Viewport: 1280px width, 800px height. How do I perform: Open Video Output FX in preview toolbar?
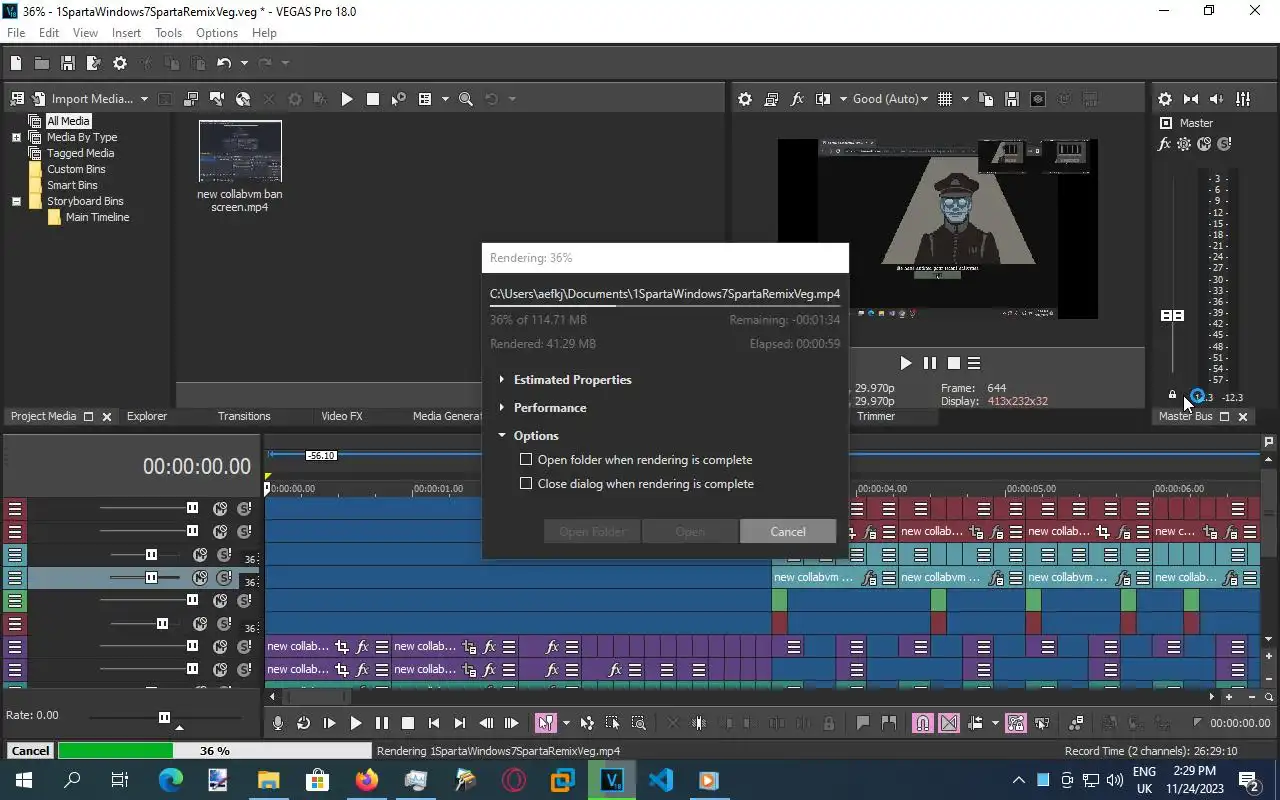[x=797, y=99]
